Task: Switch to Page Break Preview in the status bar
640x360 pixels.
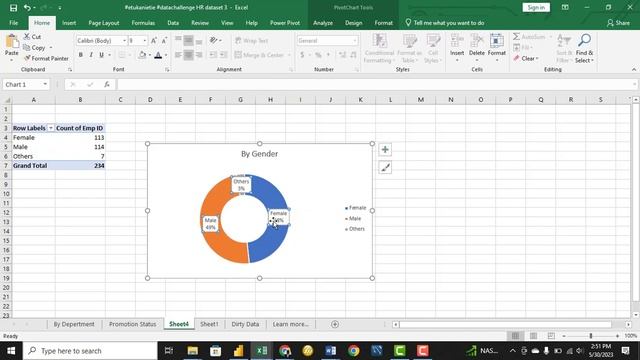Action: point(551,336)
